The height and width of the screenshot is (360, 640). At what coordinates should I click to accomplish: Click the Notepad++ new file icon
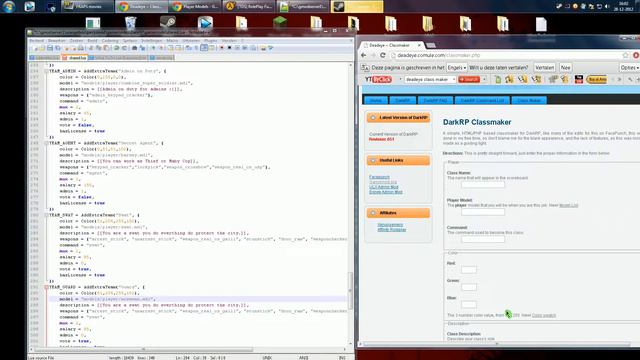34,48
